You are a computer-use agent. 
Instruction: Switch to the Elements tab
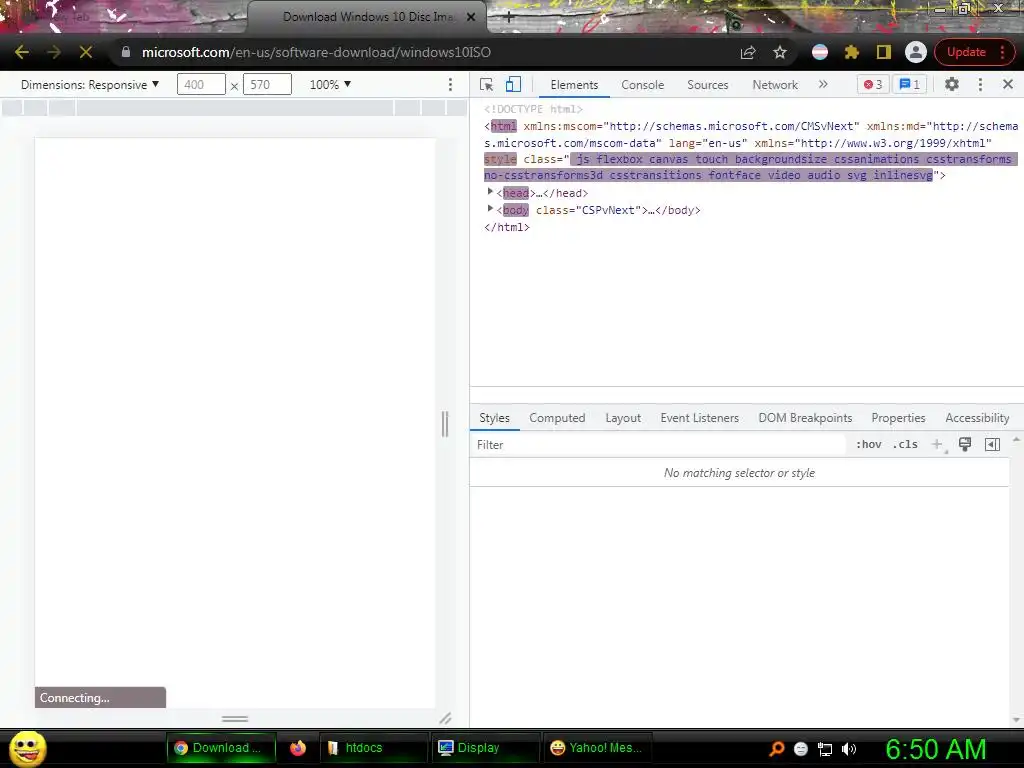point(574,85)
